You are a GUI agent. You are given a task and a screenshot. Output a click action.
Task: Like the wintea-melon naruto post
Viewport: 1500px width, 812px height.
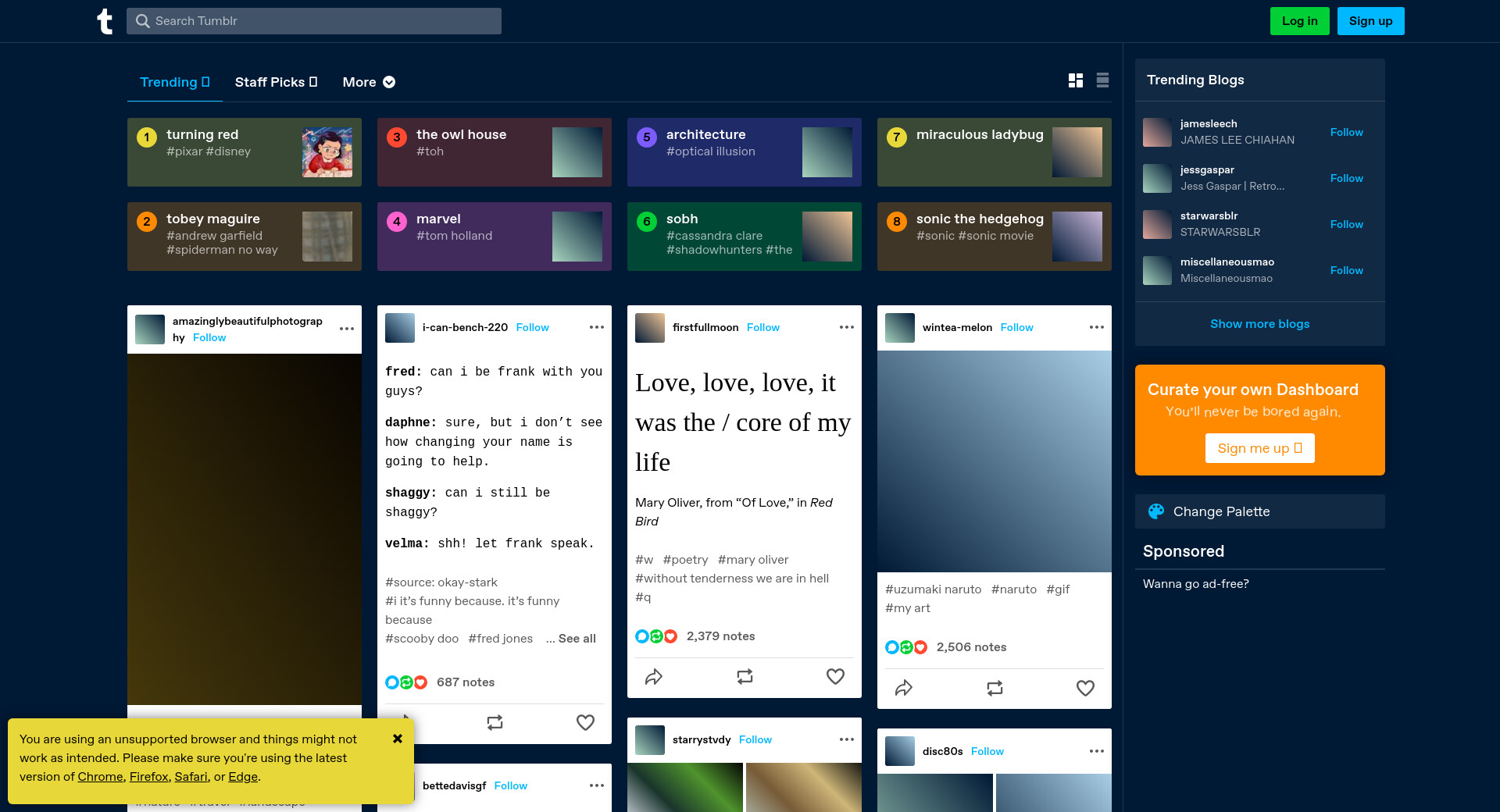click(x=1085, y=688)
